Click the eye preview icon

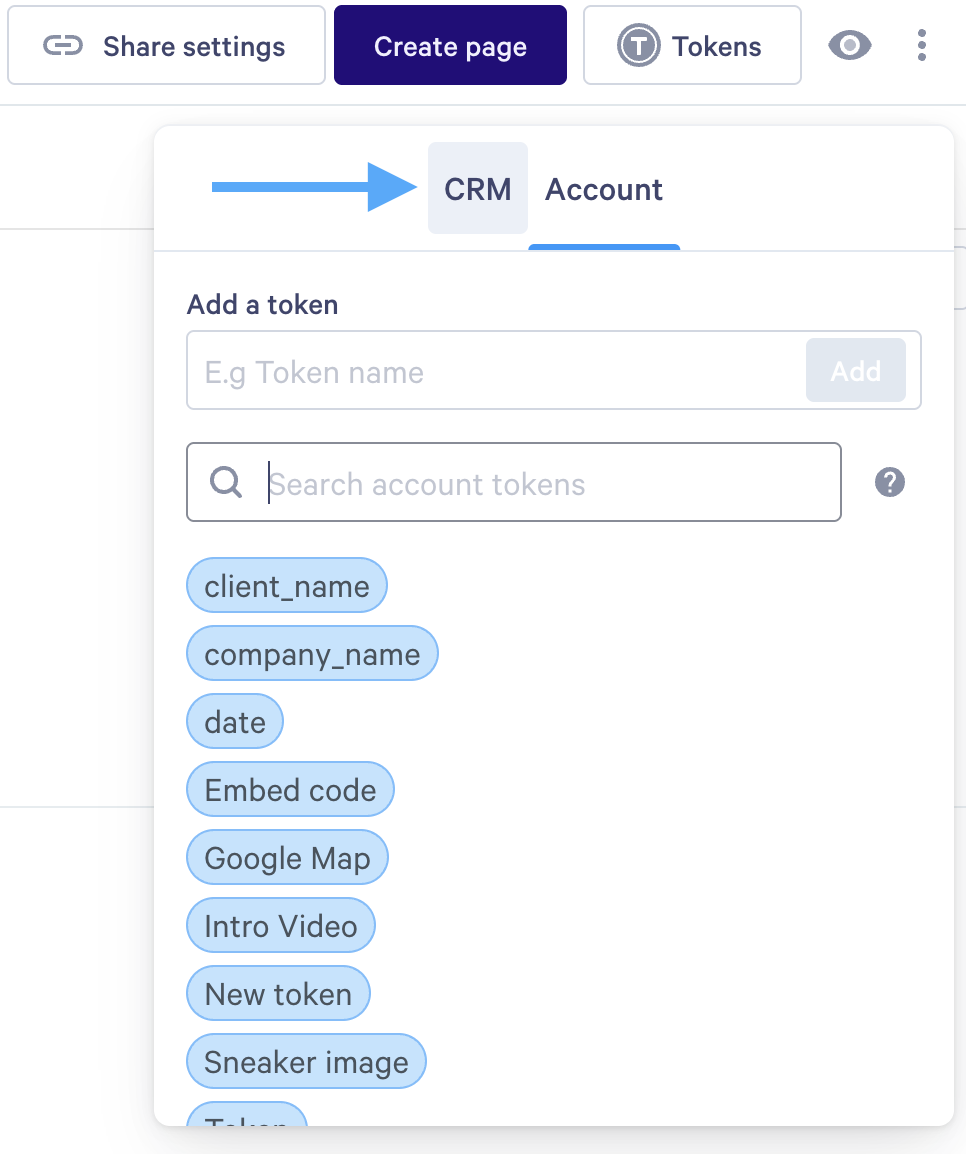850,45
